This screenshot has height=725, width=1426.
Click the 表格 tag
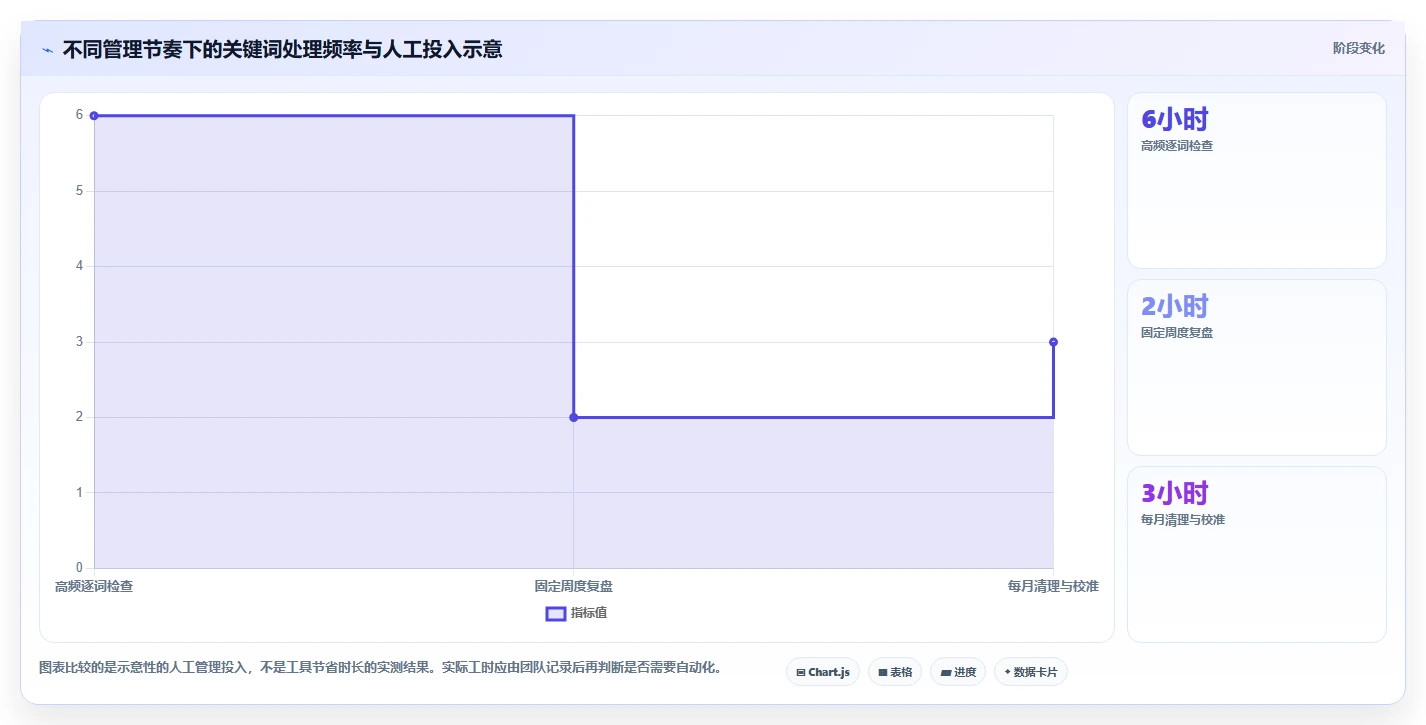pyautogui.click(x=895, y=672)
